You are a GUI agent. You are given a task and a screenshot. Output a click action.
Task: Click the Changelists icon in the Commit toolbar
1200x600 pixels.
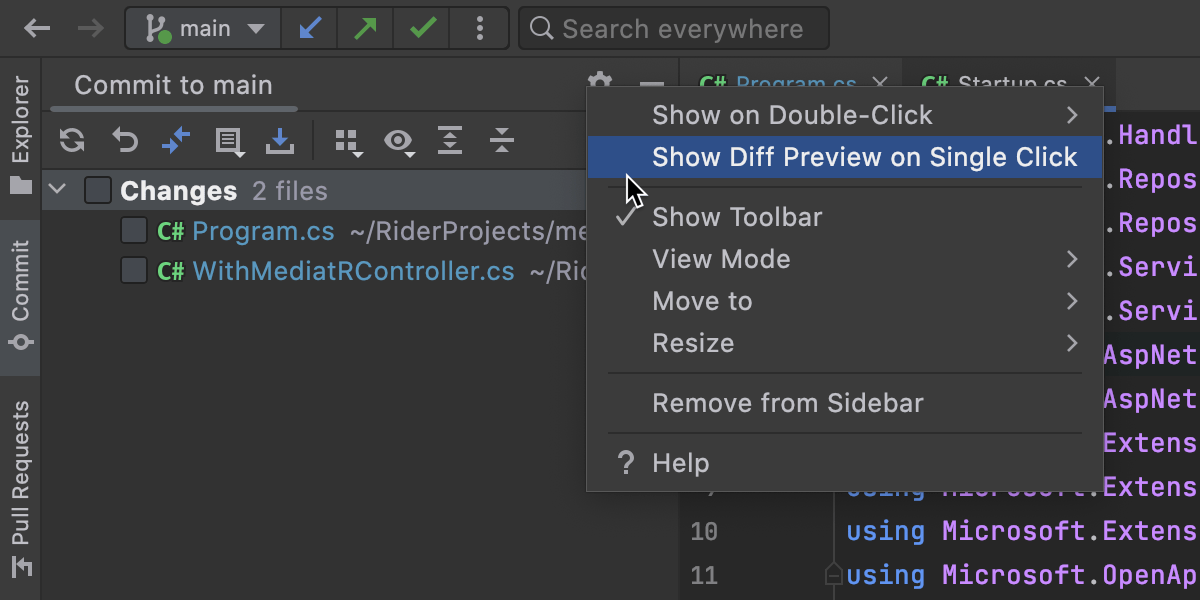[x=229, y=142]
